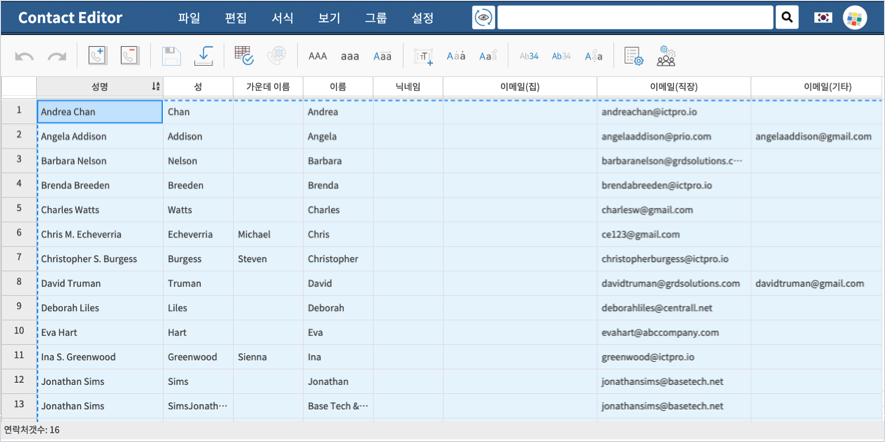Click the middle name cell Michael
This screenshot has width=885, height=442.
point(268,234)
